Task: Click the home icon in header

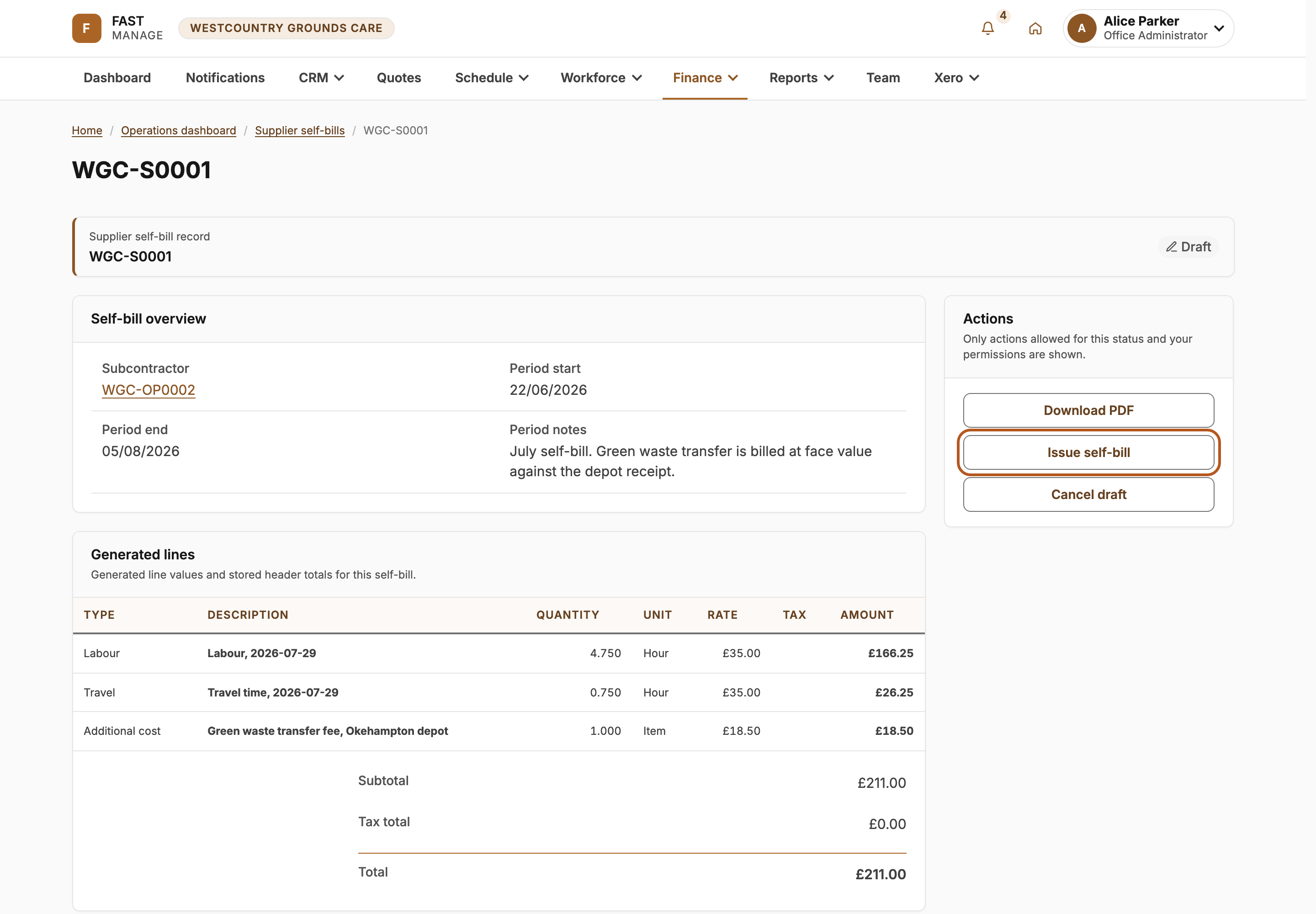Action: 1035,28
